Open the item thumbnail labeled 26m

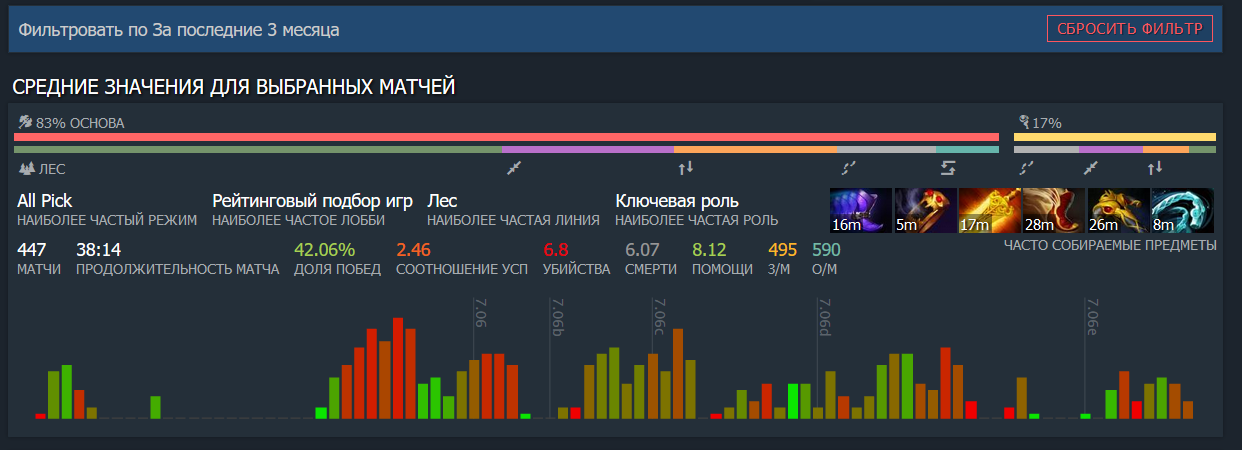(x=1118, y=211)
